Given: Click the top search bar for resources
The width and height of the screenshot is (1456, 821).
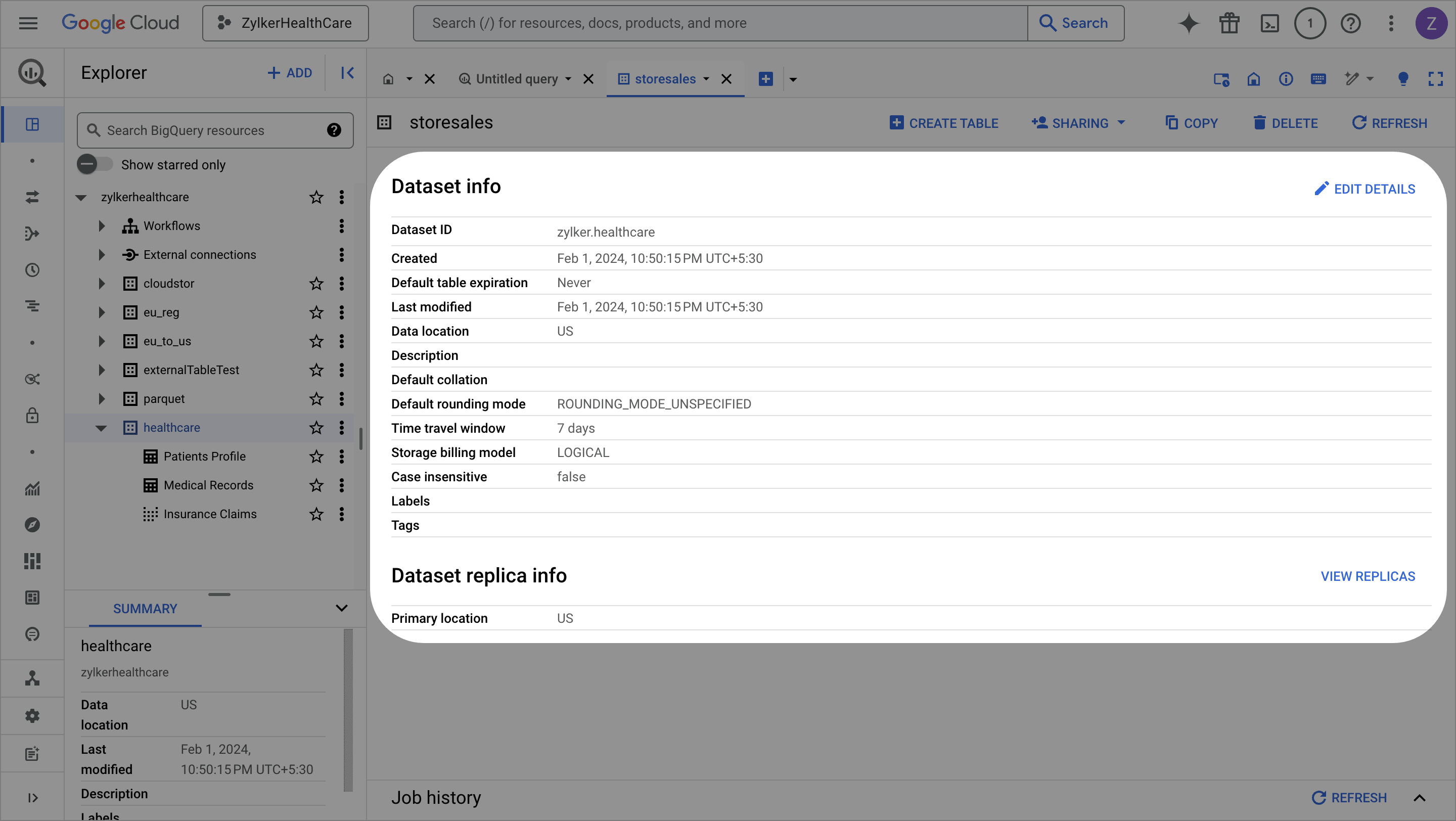Looking at the screenshot, I should (x=720, y=23).
